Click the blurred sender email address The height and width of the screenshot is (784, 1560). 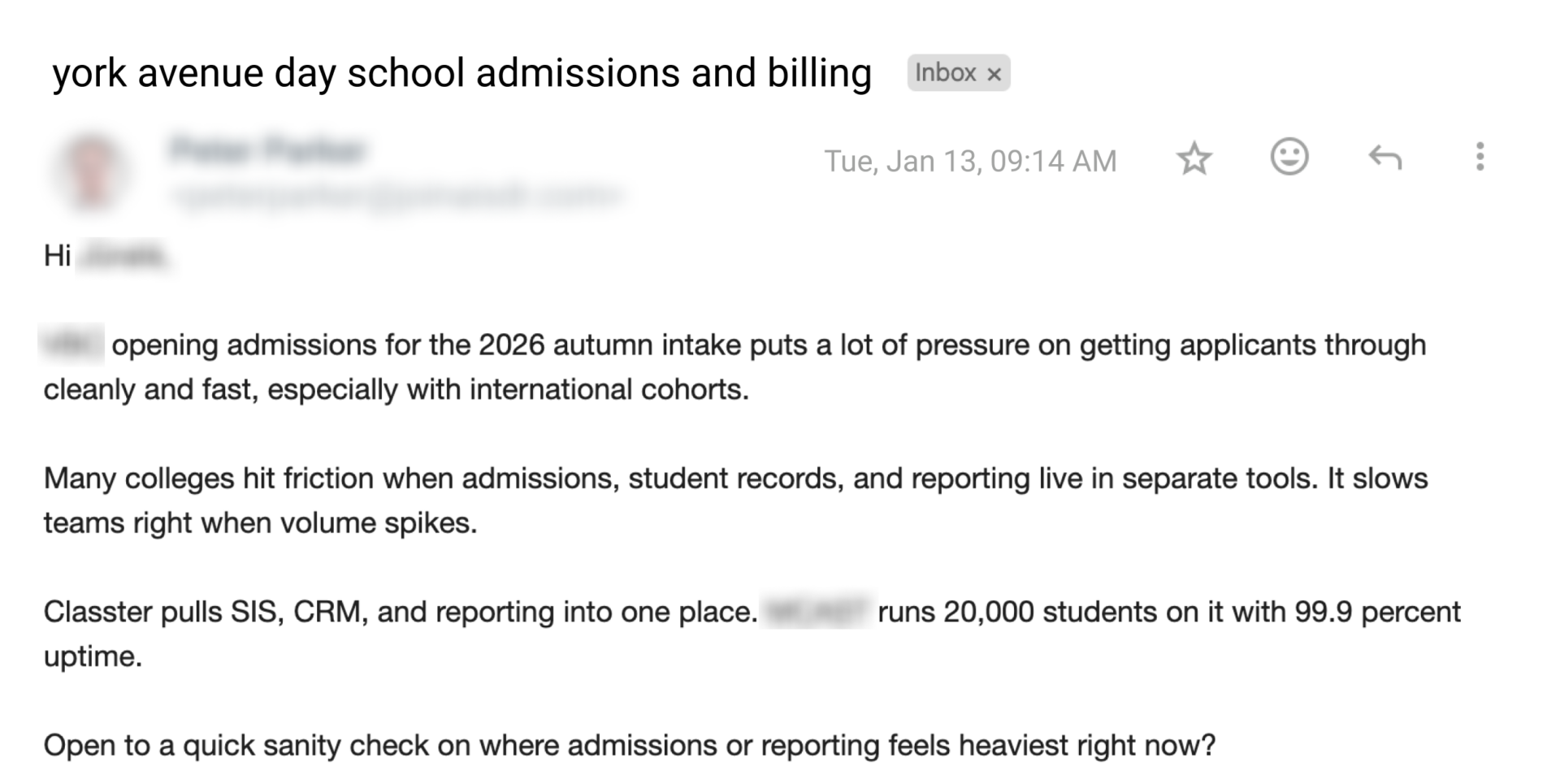[x=396, y=196]
